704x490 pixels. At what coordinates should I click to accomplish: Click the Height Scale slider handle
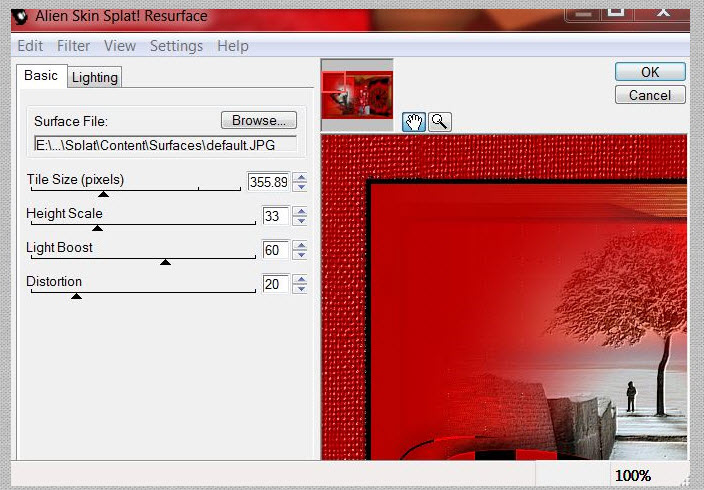click(x=97, y=228)
